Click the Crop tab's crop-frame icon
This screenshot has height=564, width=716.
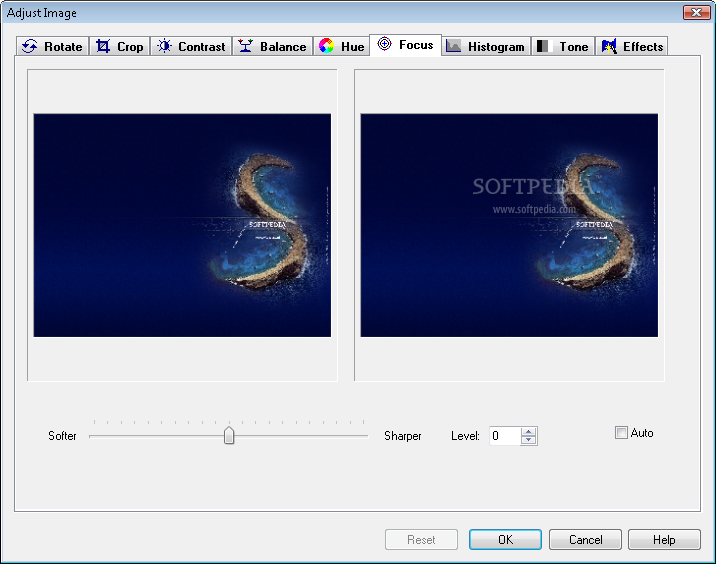click(x=103, y=46)
